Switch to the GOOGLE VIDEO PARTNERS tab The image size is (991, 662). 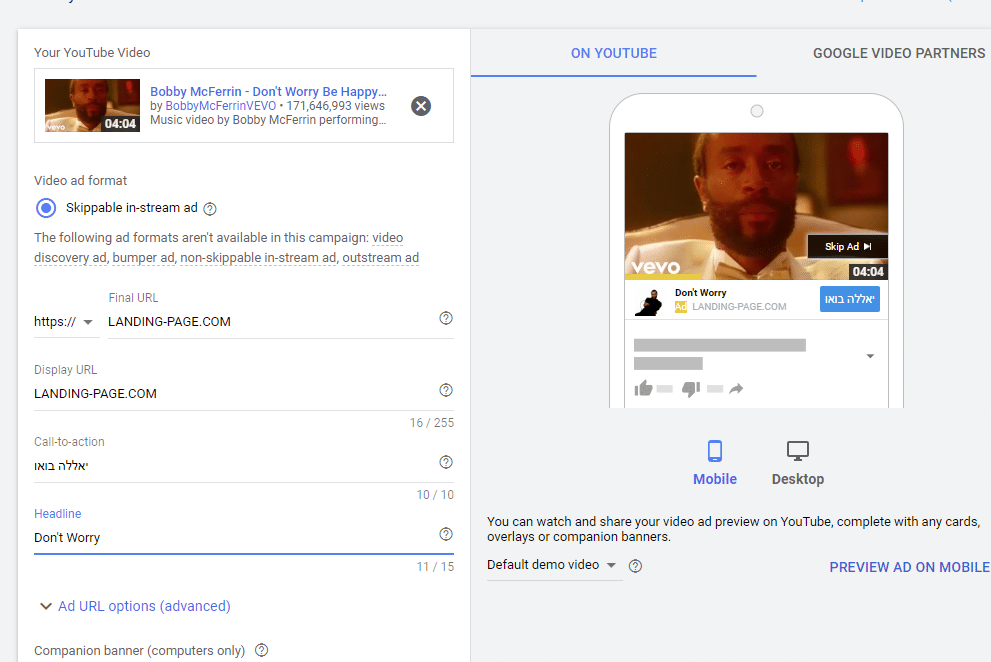[899, 53]
